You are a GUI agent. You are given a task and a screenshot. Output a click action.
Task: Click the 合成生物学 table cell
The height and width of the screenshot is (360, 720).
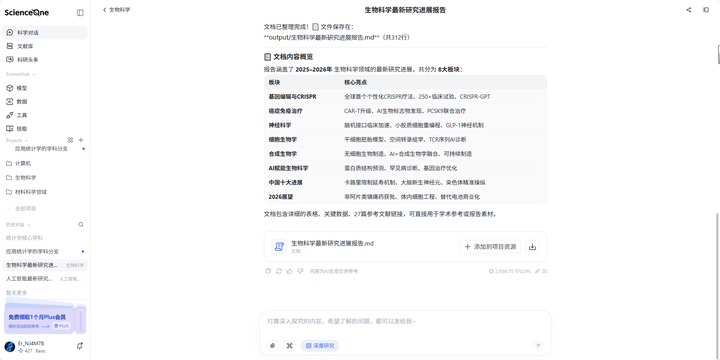[x=283, y=154]
